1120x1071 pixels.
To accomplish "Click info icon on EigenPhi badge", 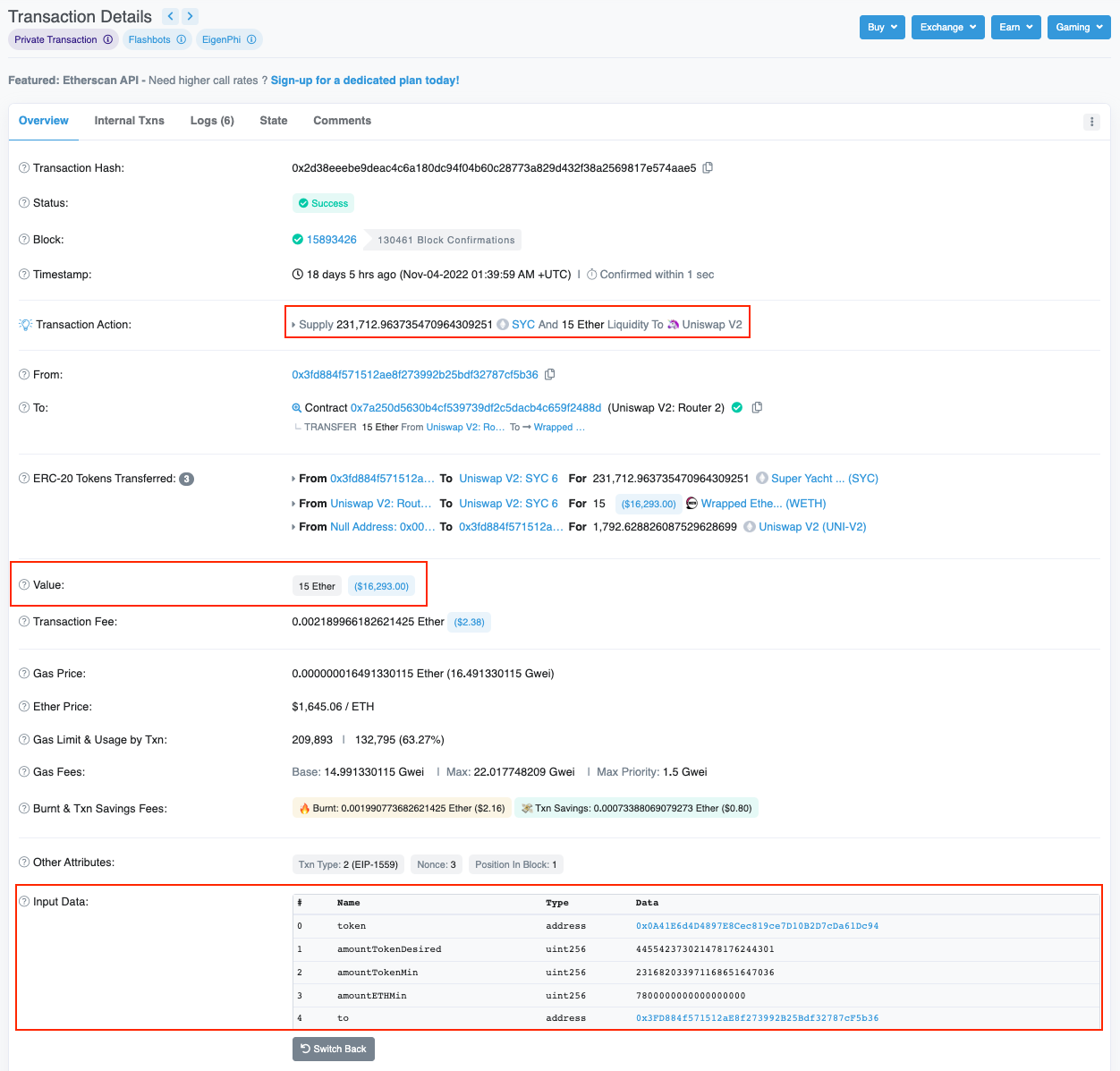I will click(252, 39).
